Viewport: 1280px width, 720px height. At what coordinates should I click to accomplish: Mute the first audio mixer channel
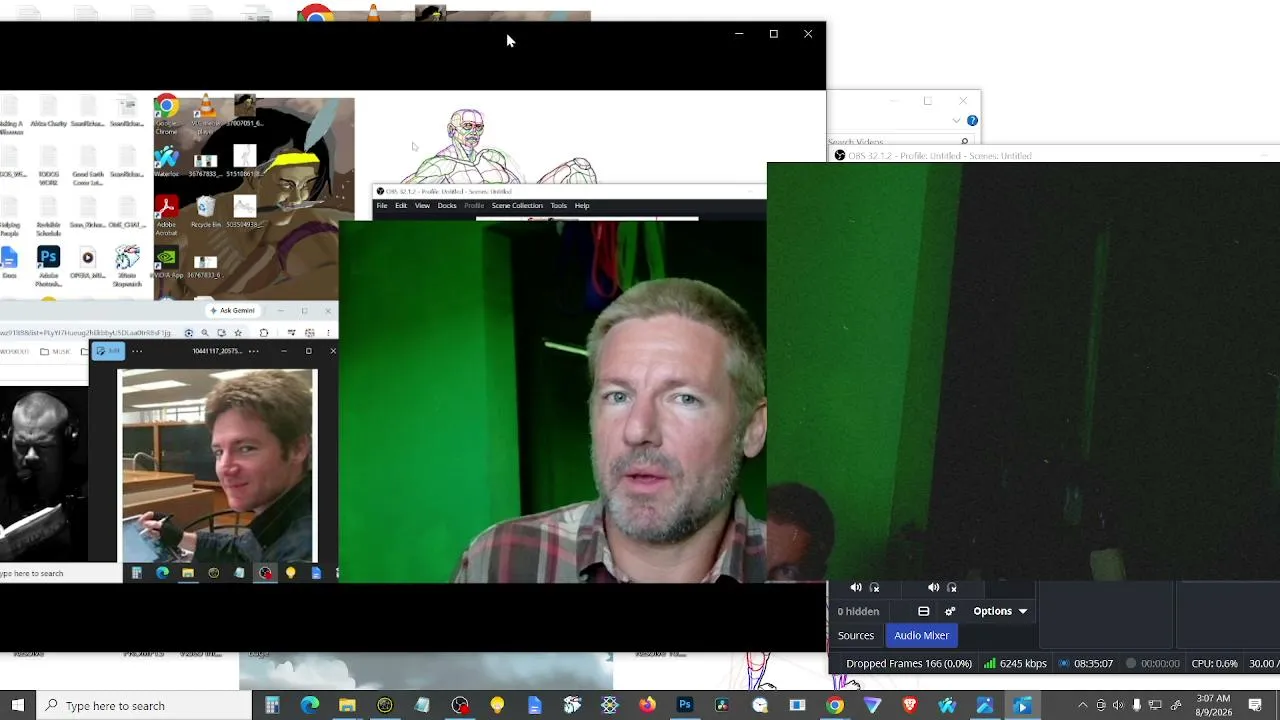(856, 588)
